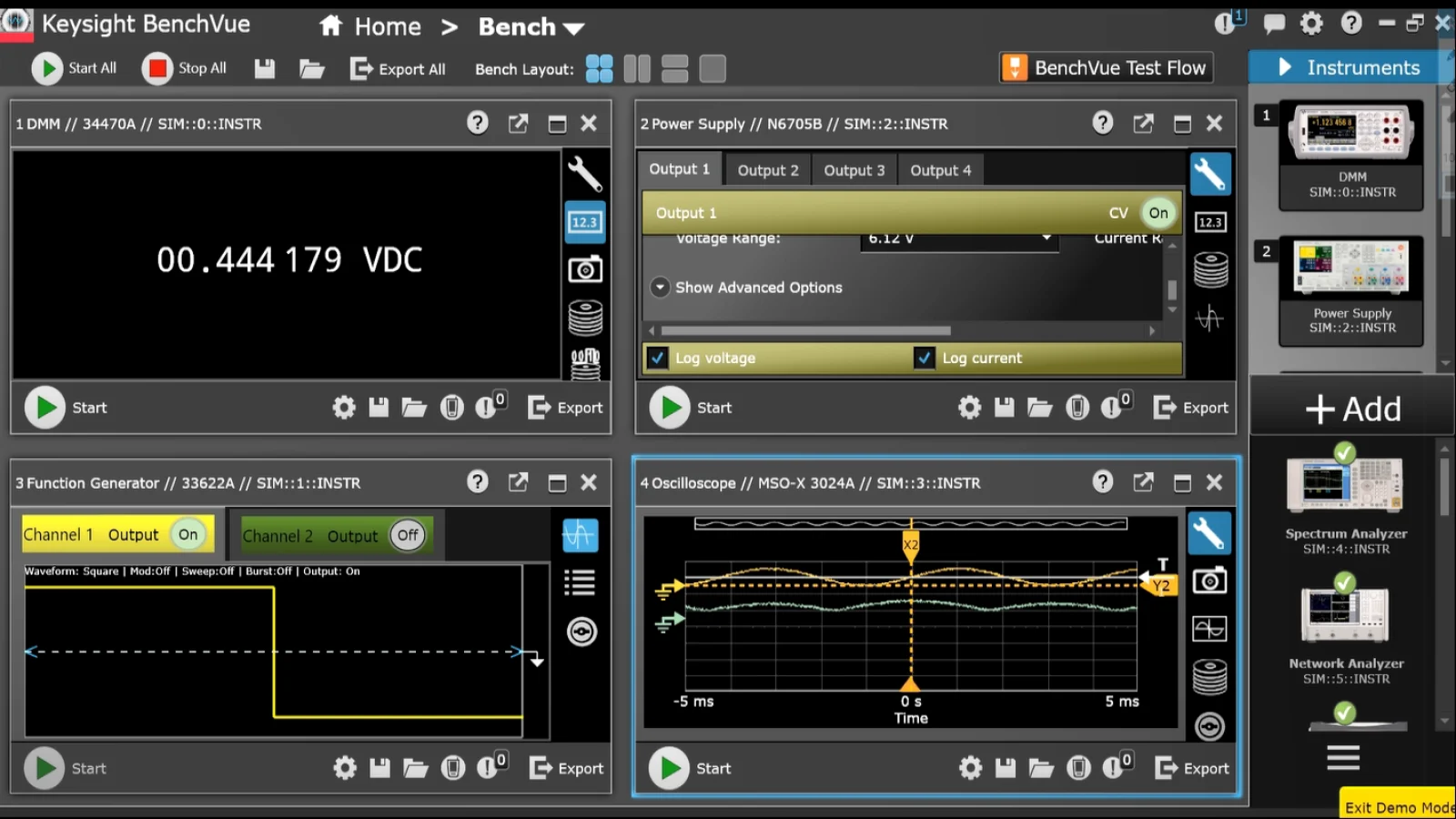Click the oscilloscope X2 cursor marker
Screen dimensions: 1456x819
click(910, 544)
